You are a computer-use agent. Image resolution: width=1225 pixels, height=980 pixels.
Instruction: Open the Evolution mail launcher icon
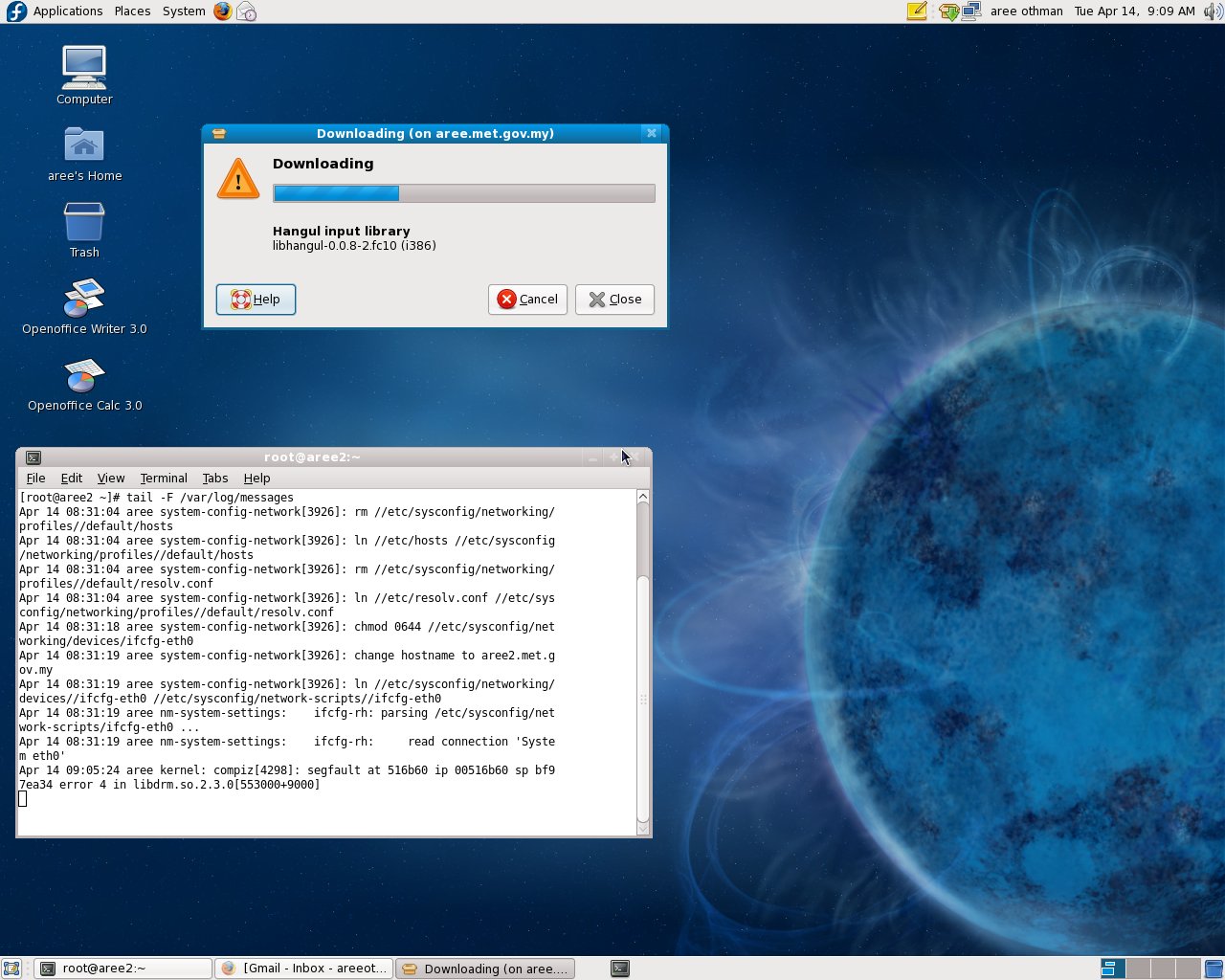tap(247, 11)
